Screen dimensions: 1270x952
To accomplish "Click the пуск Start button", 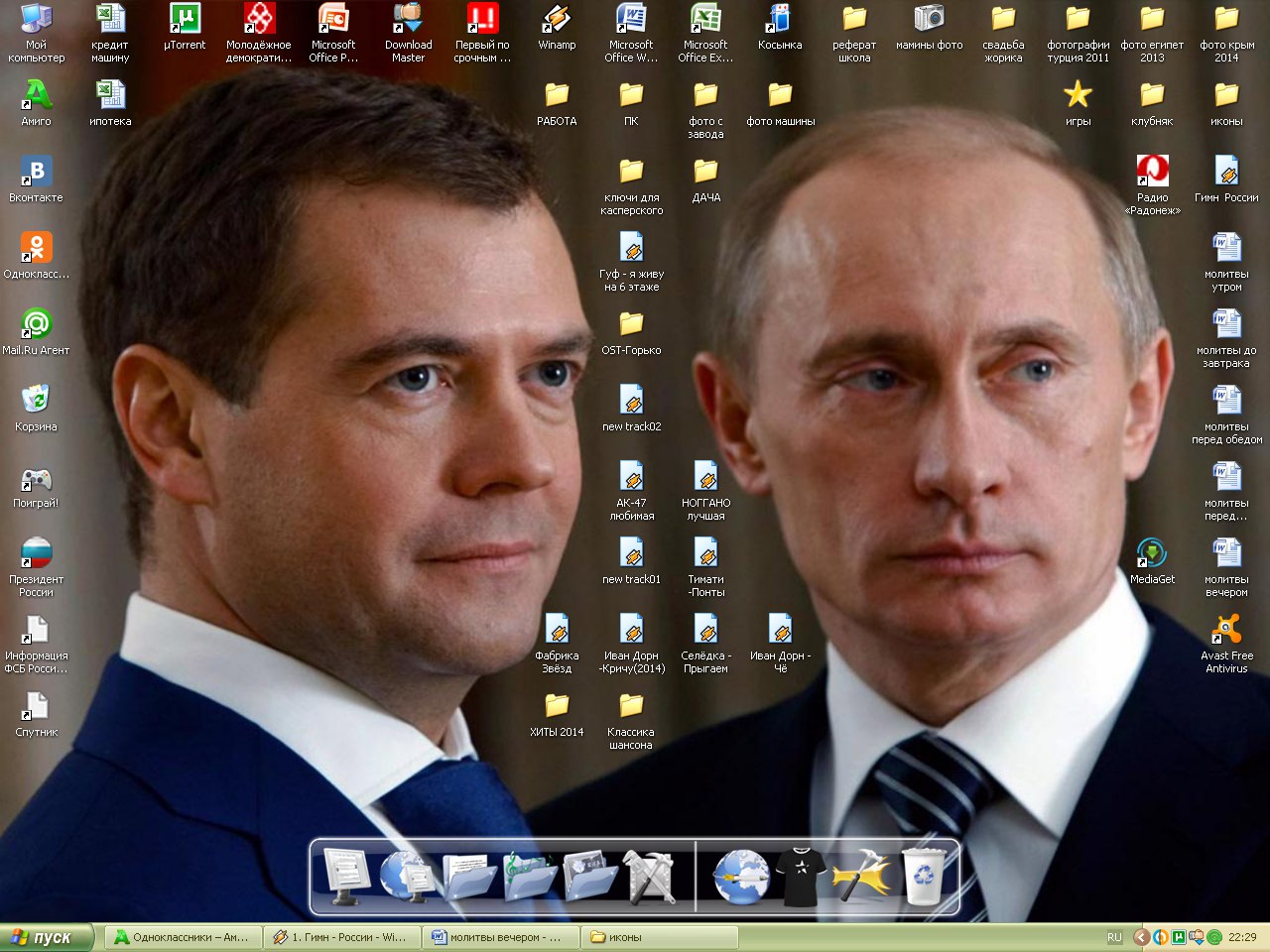I will click(47, 937).
